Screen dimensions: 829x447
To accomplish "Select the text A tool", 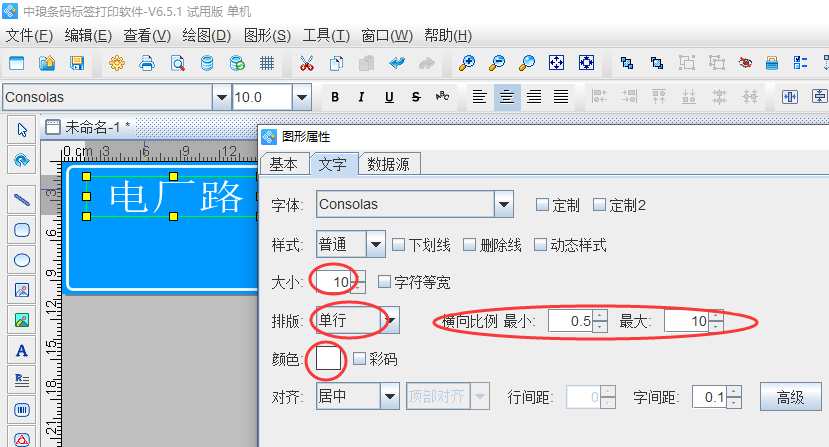I will coord(22,350).
